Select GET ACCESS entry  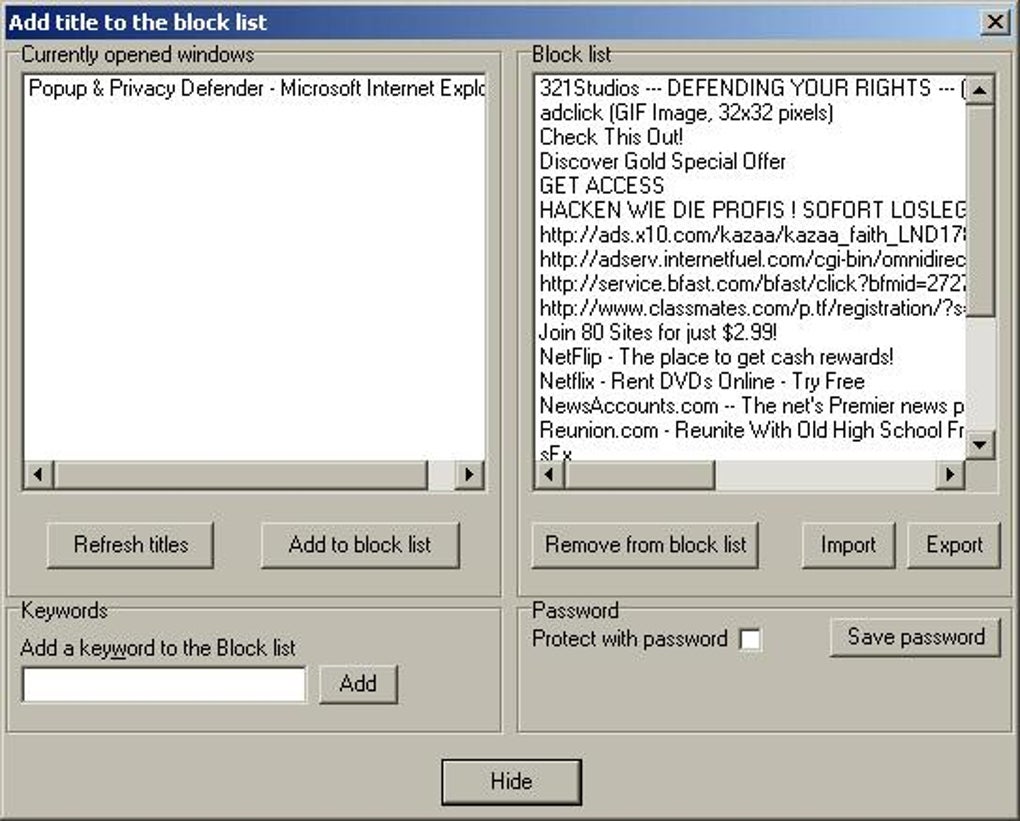pos(751,186)
